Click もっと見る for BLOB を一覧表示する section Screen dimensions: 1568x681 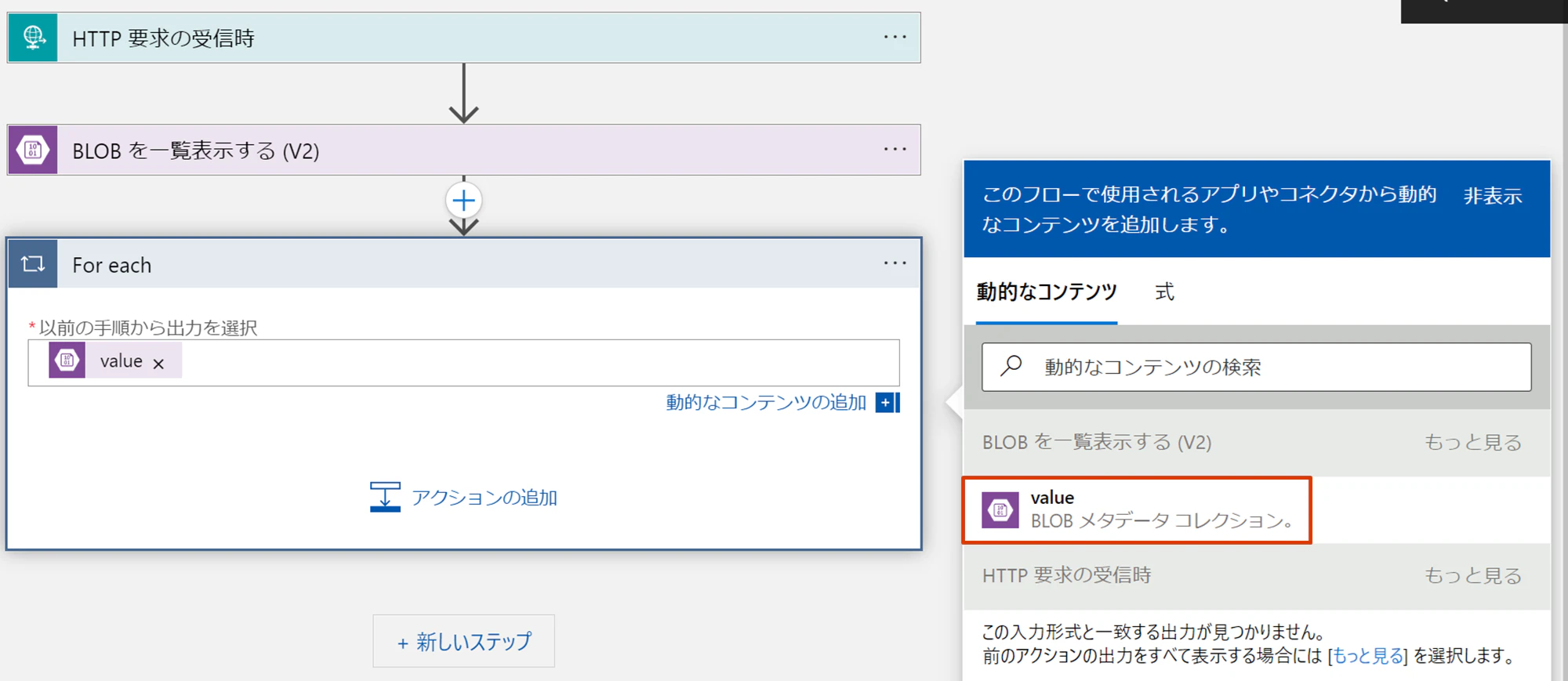(x=1473, y=442)
